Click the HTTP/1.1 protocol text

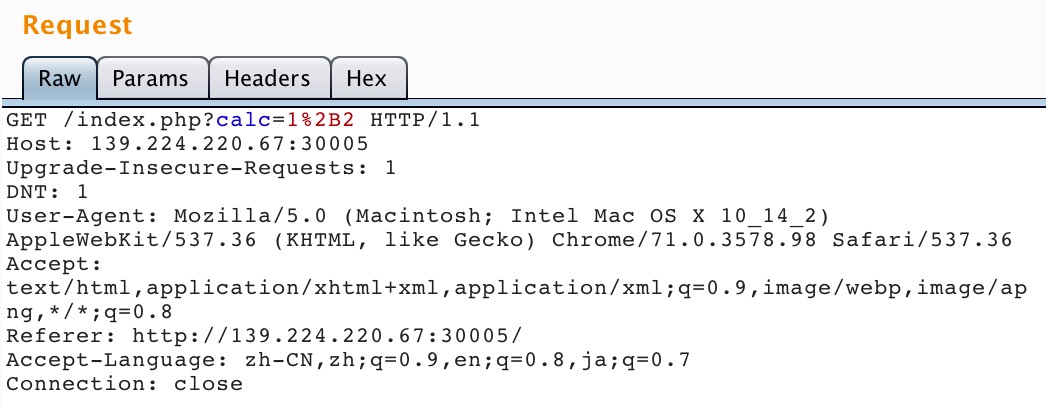[426, 121]
